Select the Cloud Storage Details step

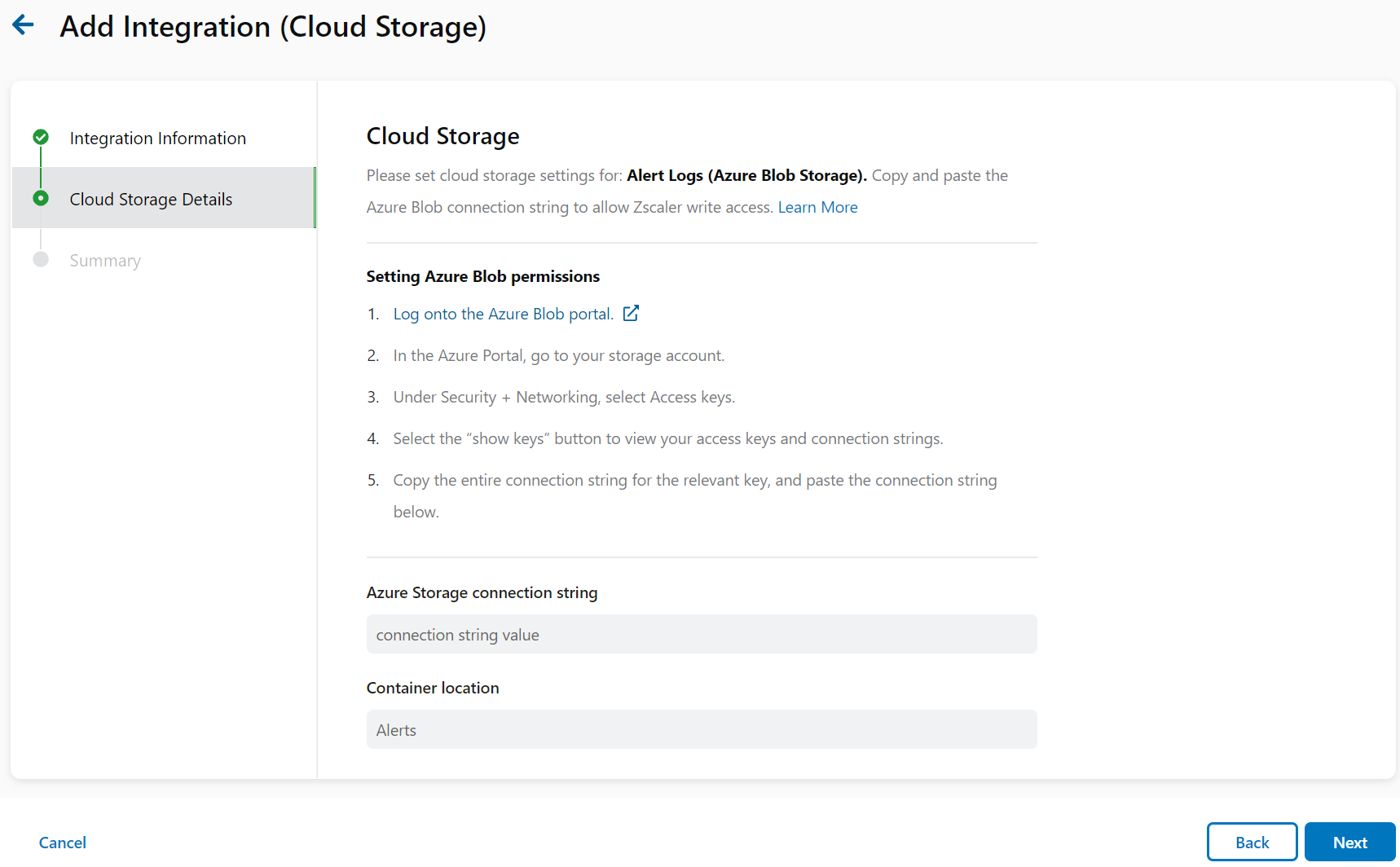[151, 198]
